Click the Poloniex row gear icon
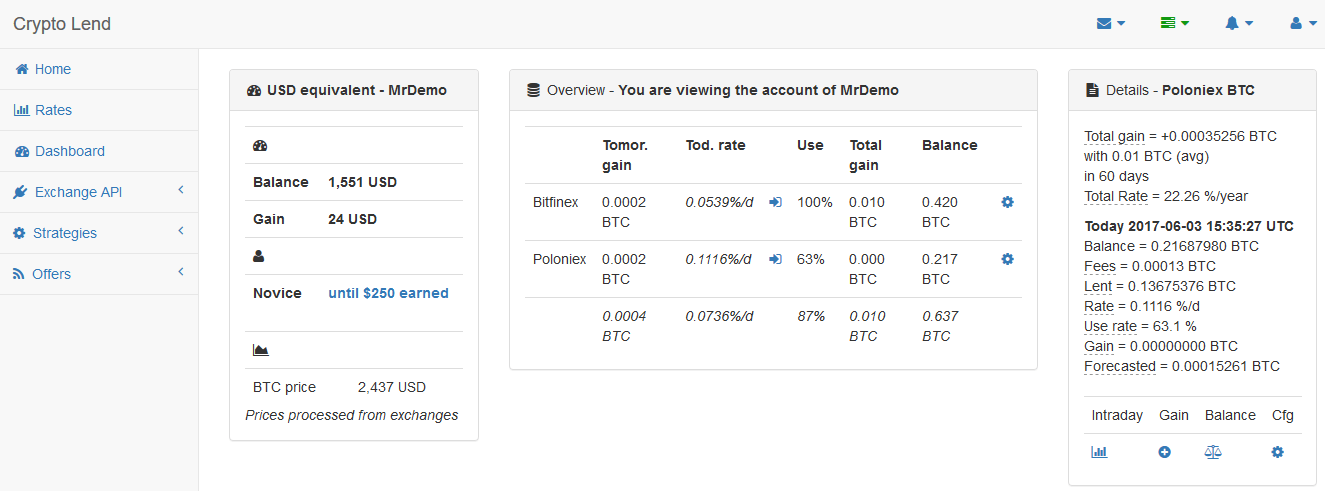This screenshot has height=491, width=1325. pos(1007,259)
